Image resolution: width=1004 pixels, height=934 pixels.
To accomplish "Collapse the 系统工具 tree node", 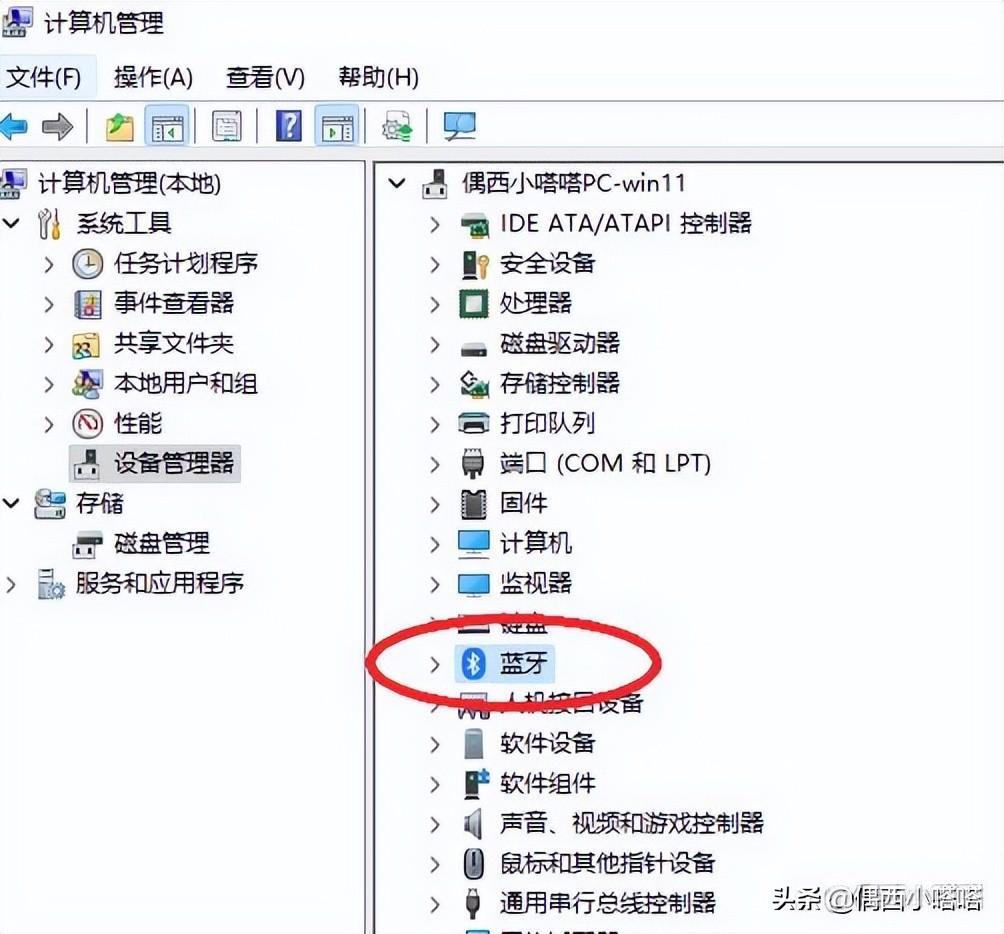I will [12, 223].
